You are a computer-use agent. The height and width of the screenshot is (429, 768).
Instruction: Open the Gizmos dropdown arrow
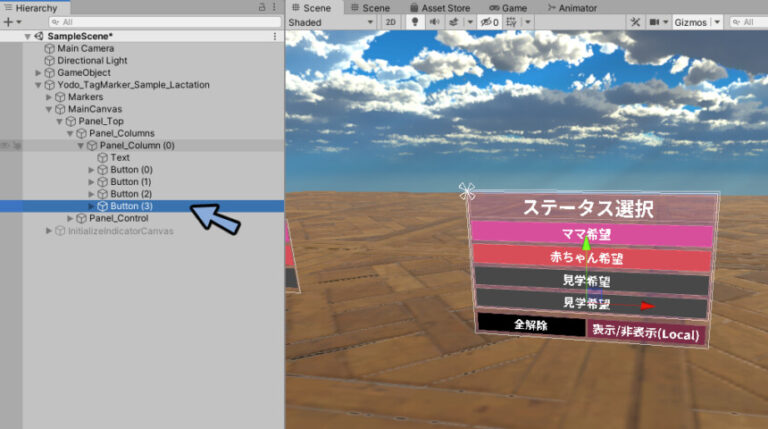pyautogui.click(x=717, y=23)
